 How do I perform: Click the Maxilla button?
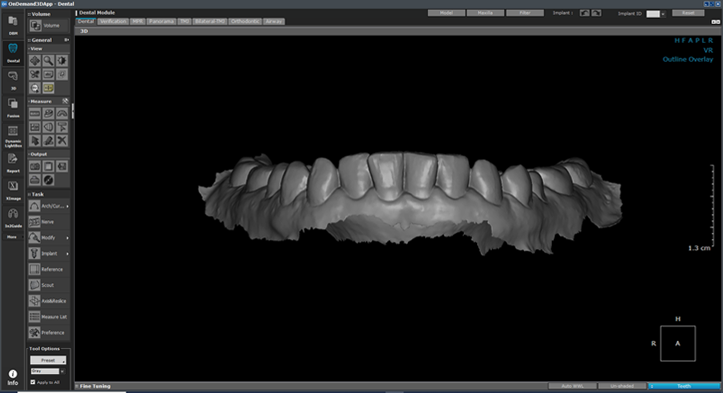coord(485,13)
